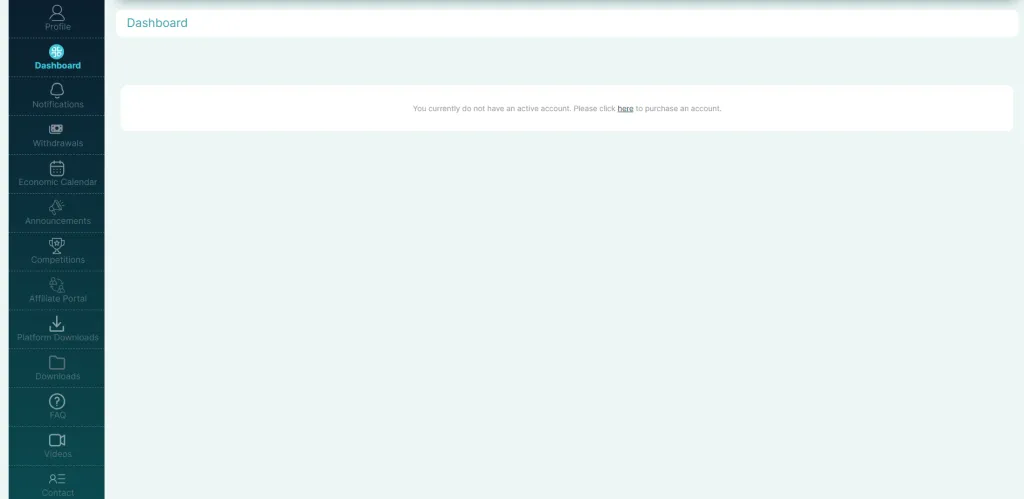Choose the 'Economic Calendar' sidebar text label
The height and width of the screenshot is (499, 1024).
point(58,182)
